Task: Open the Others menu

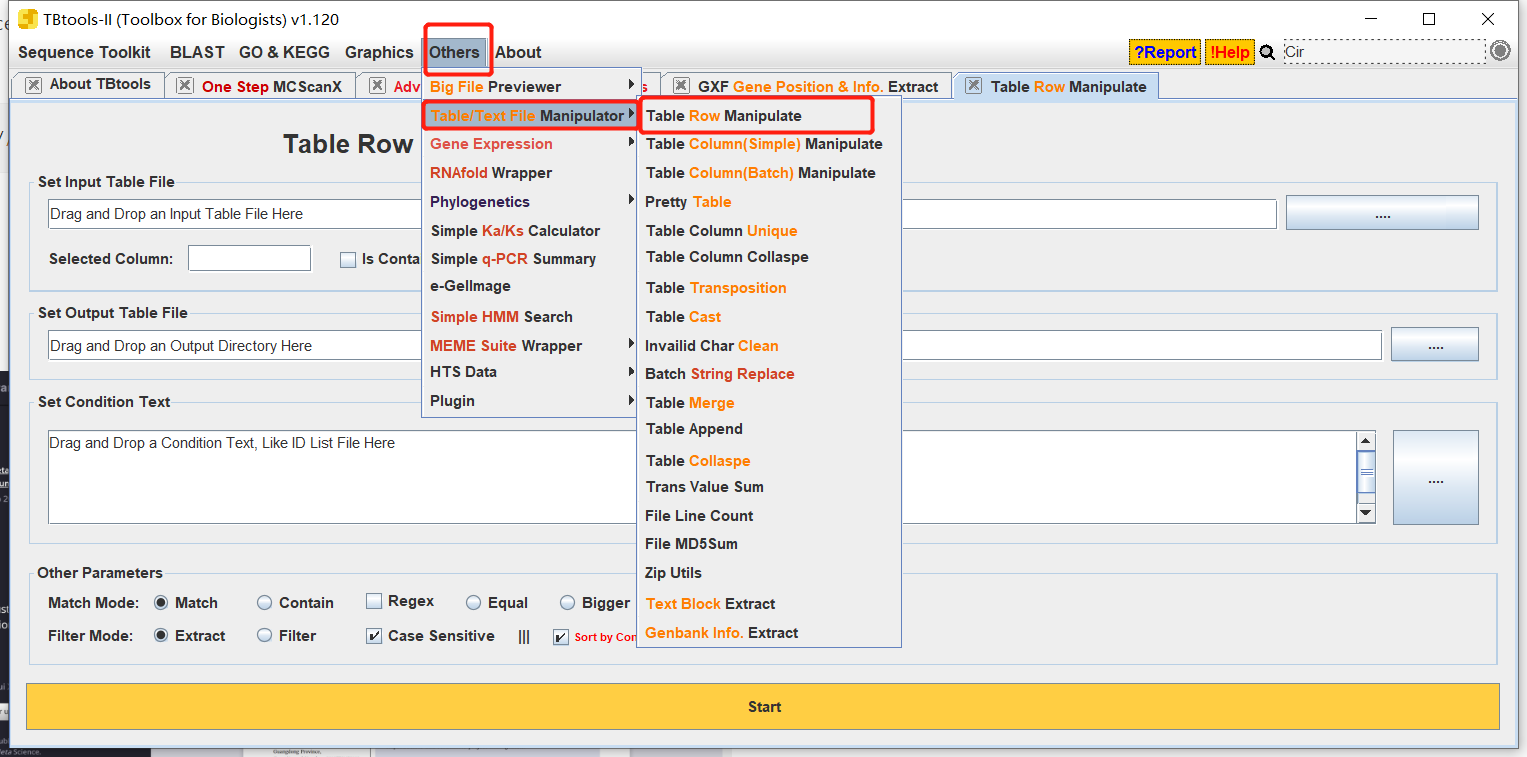Action: click(x=454, y=52)
